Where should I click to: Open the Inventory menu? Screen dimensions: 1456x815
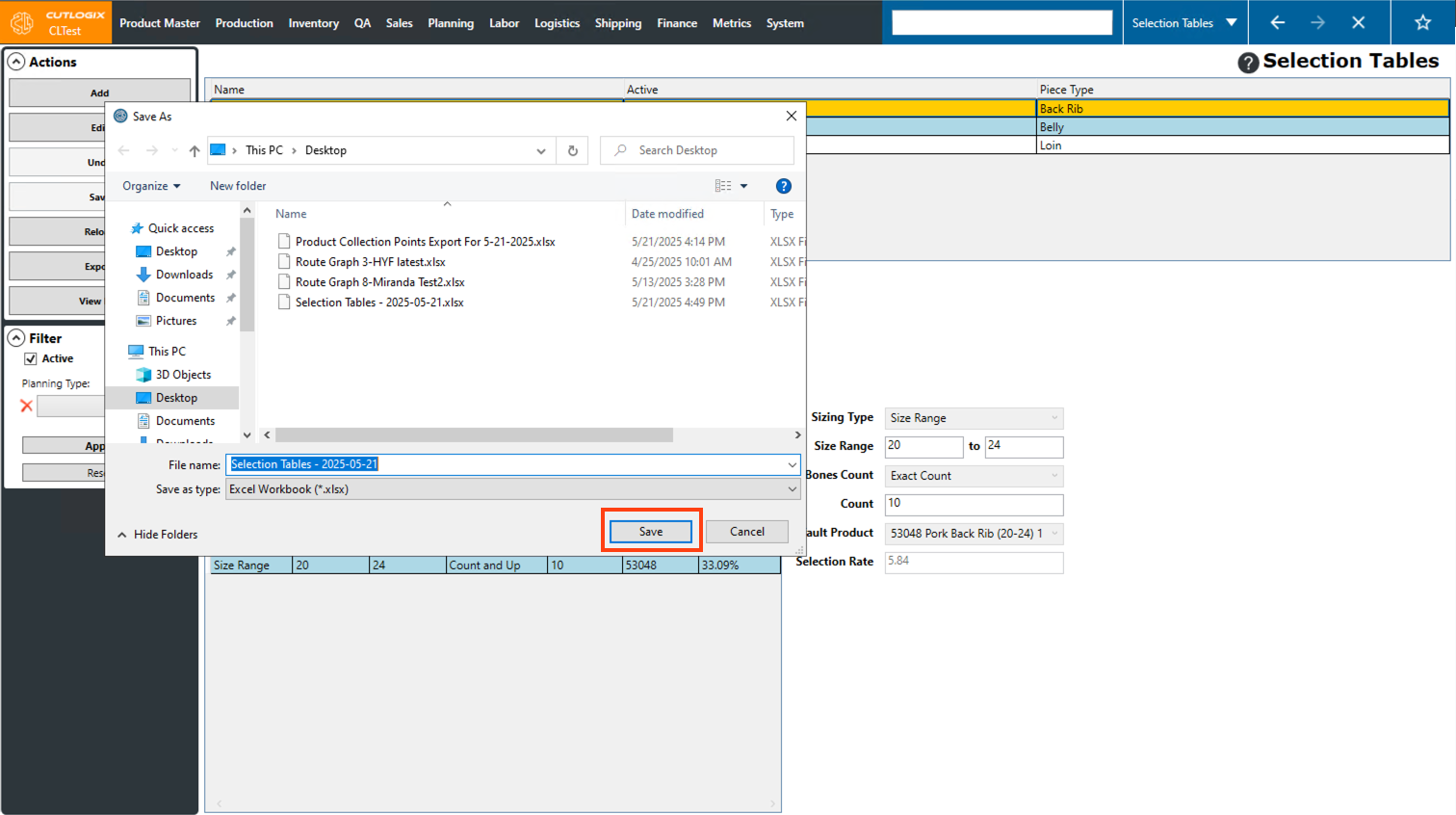coord(313,23)
